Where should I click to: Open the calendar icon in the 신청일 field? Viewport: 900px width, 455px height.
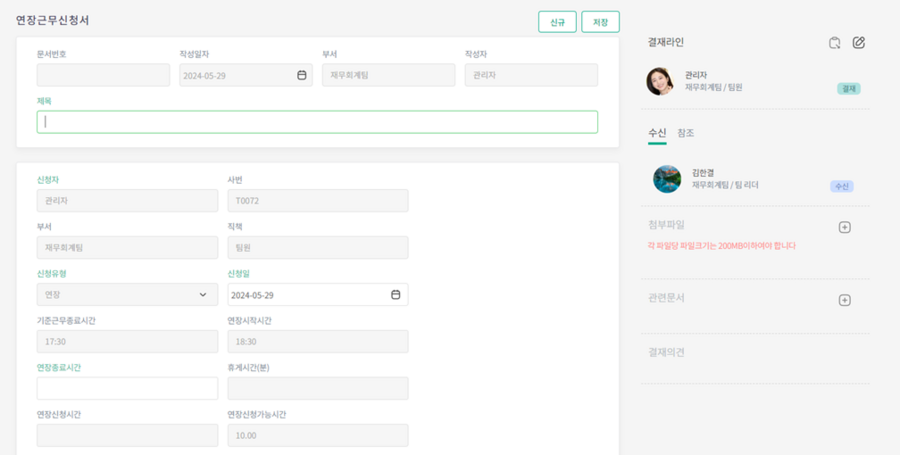coord(395,295)
